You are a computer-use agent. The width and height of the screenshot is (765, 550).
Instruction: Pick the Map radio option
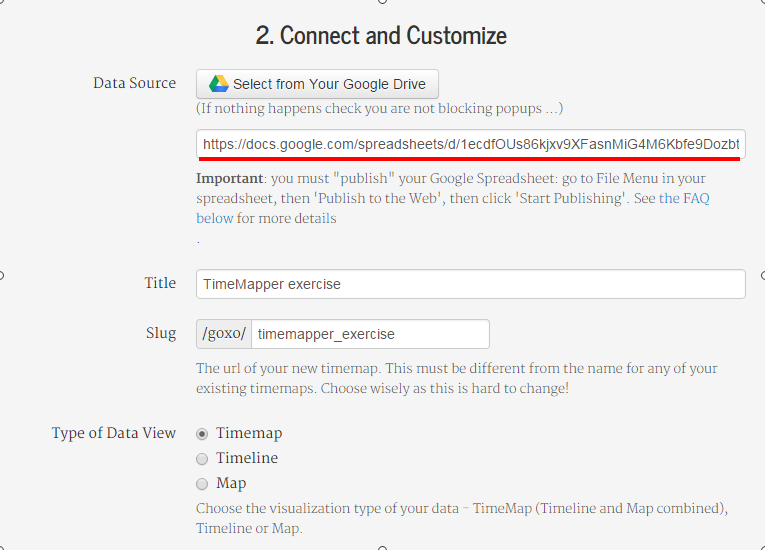coord(202,484)
